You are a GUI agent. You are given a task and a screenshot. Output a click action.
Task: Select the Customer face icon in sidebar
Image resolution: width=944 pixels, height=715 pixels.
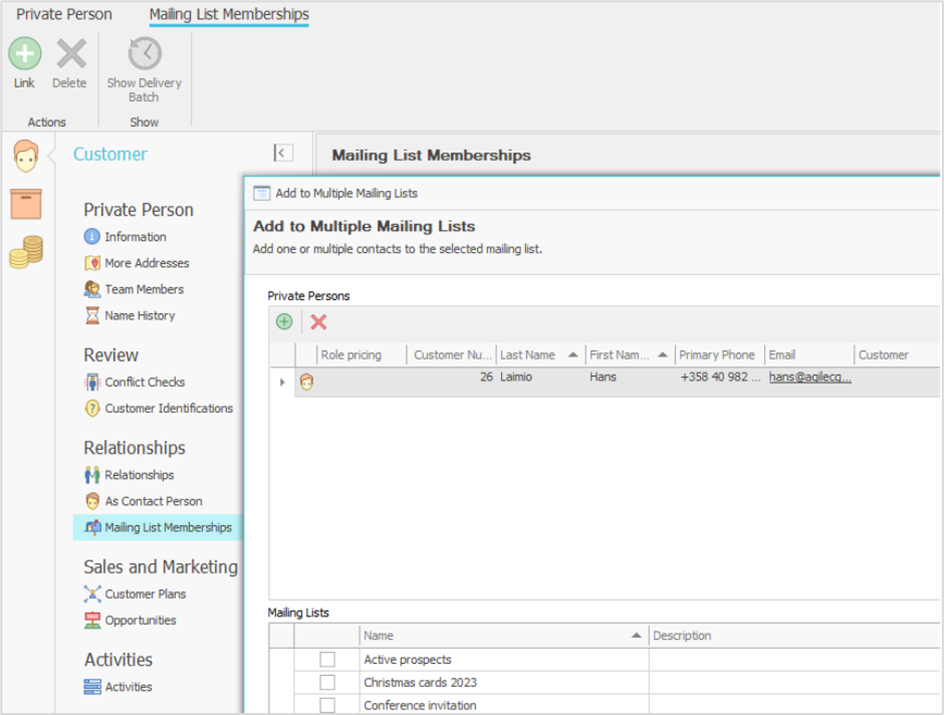(25, 155)
